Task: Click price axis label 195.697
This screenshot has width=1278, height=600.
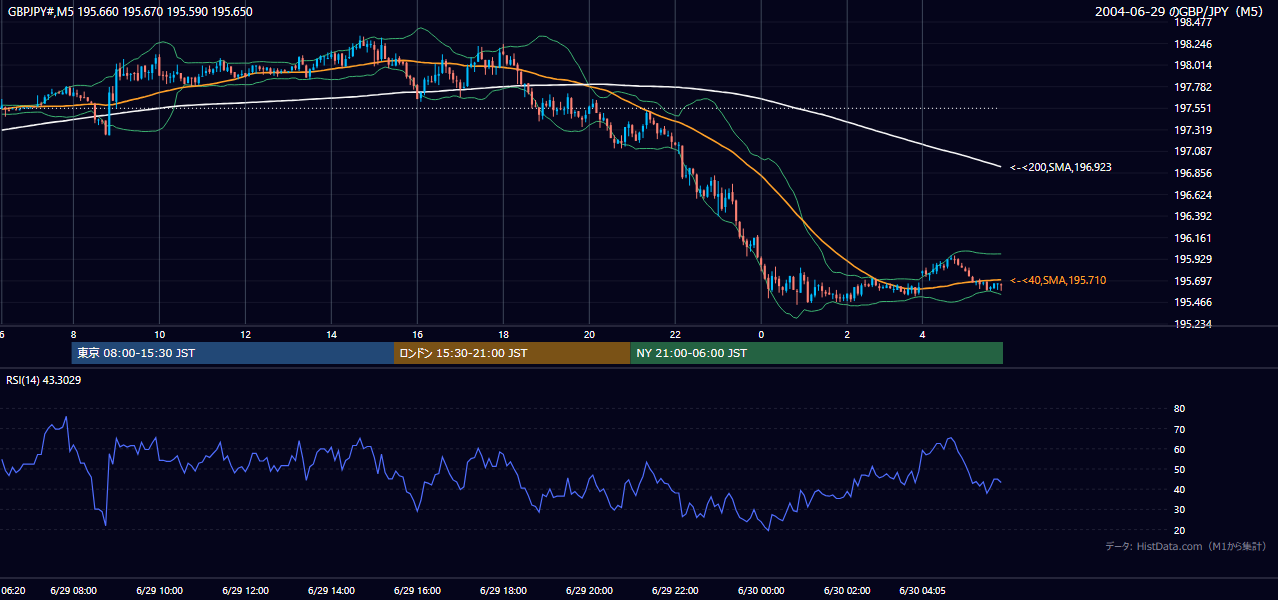Action: click(1193, 281)
